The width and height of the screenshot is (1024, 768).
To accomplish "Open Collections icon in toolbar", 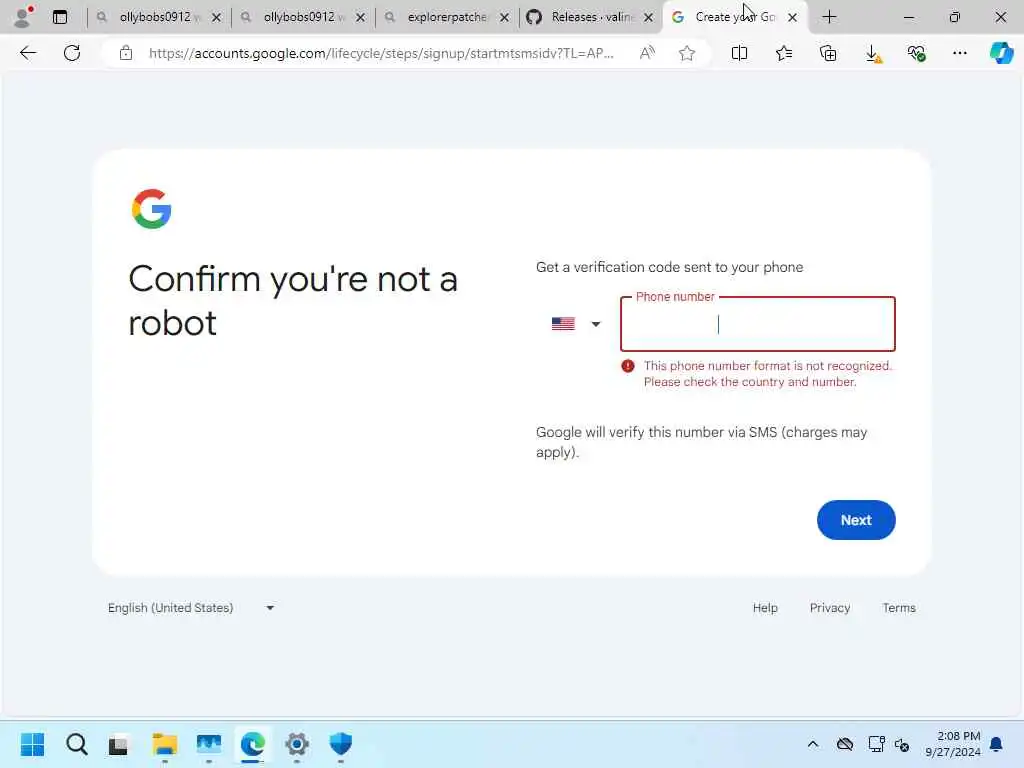I will (827, 53).
